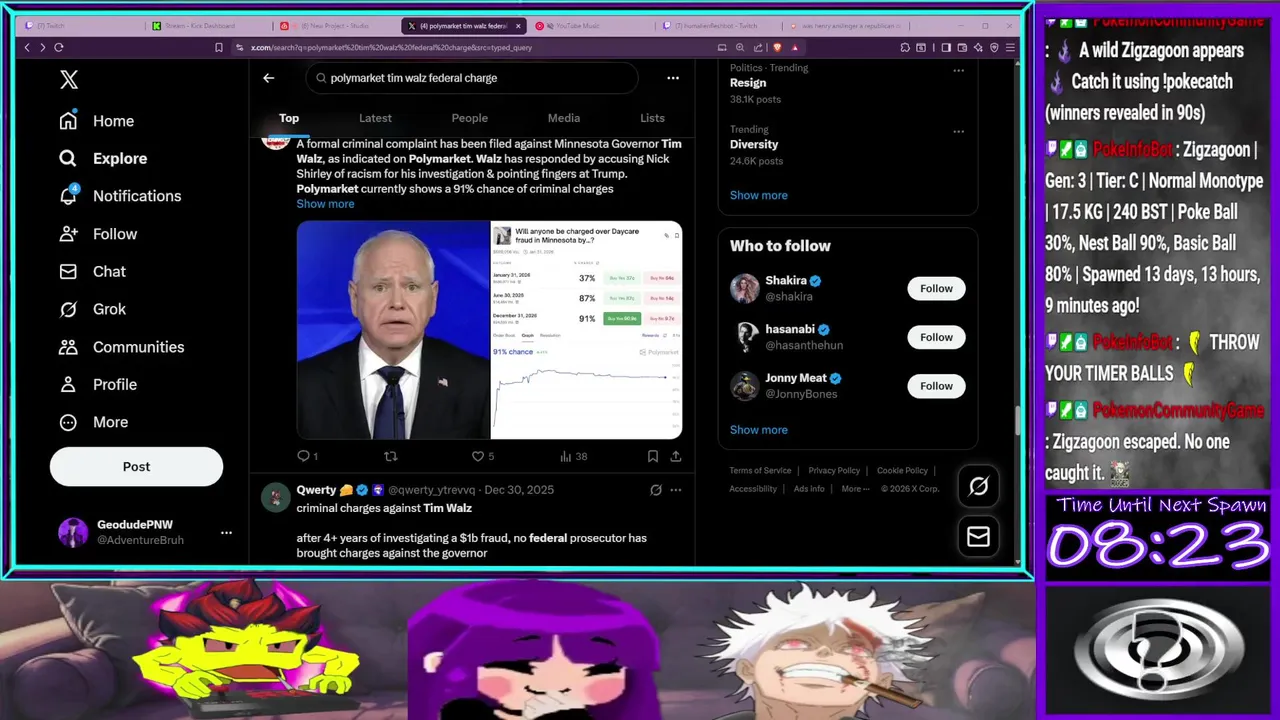Open Tim Walz photo in post

point(393,330)
